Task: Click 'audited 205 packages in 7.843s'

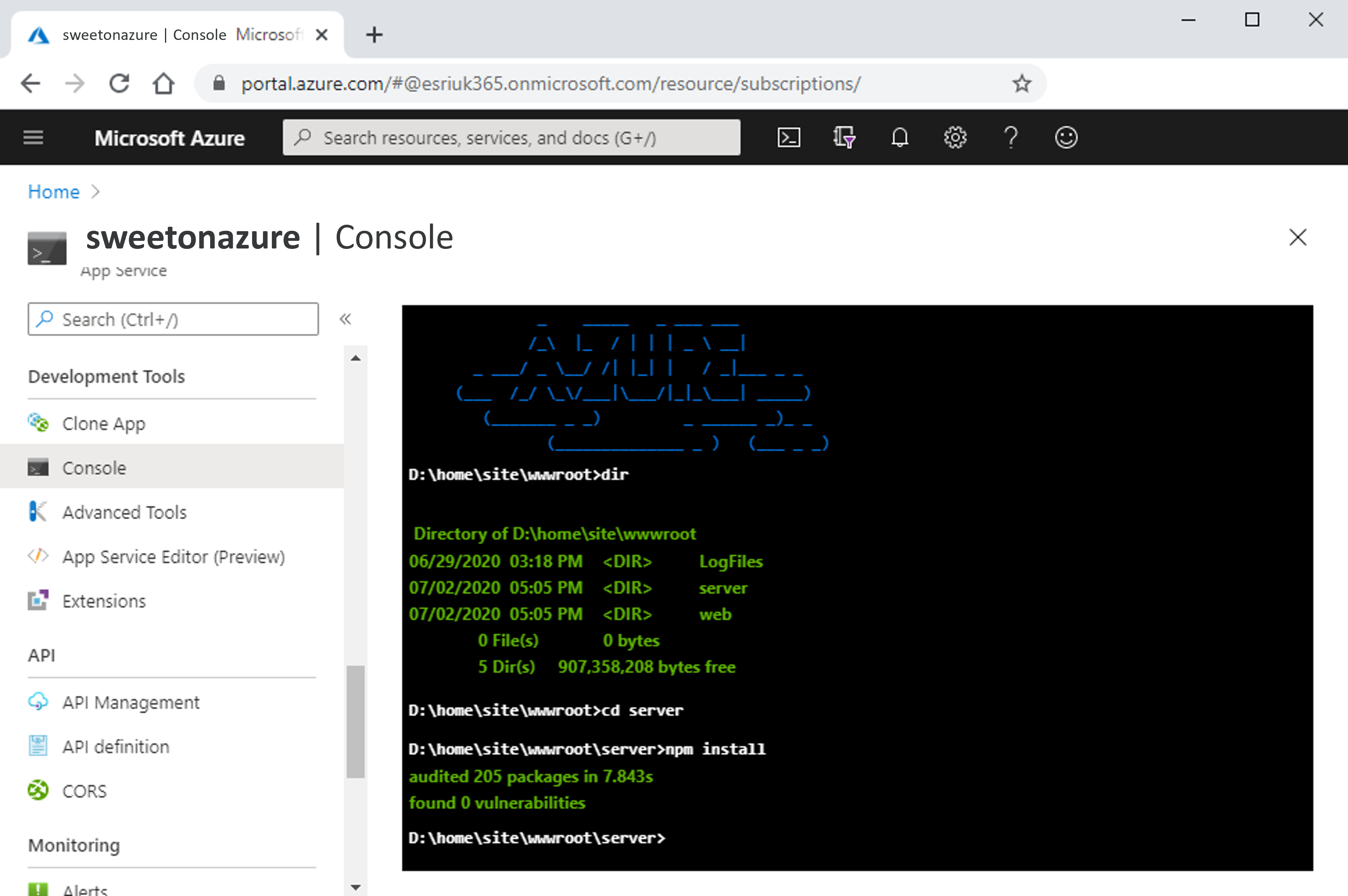Action: point(531,777)
